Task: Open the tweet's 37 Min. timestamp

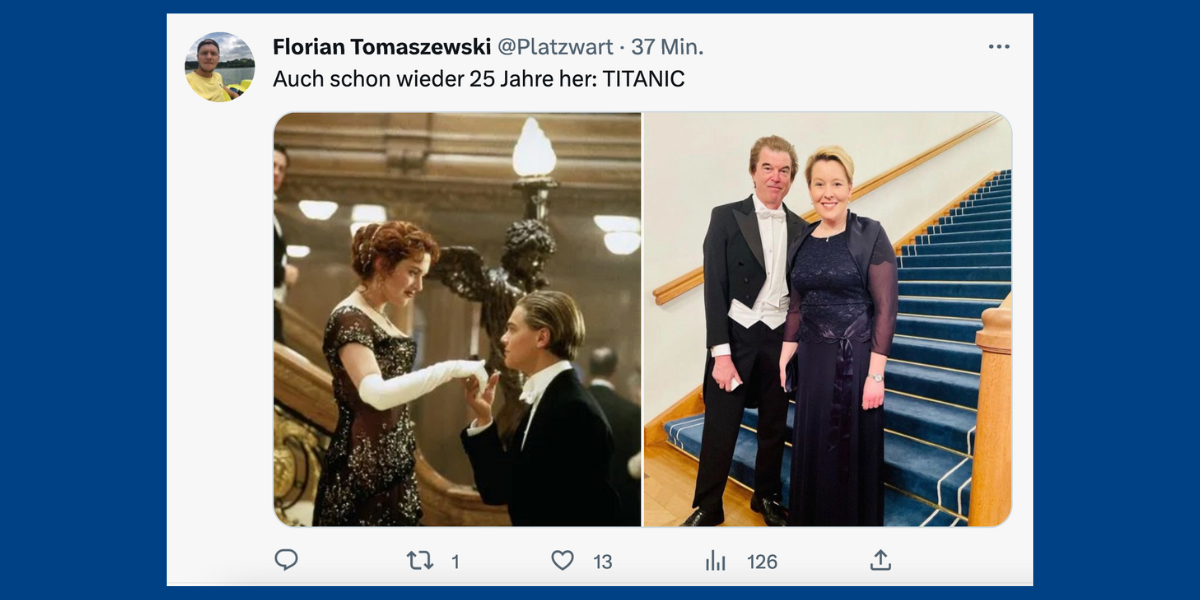Action: [667, 47]
